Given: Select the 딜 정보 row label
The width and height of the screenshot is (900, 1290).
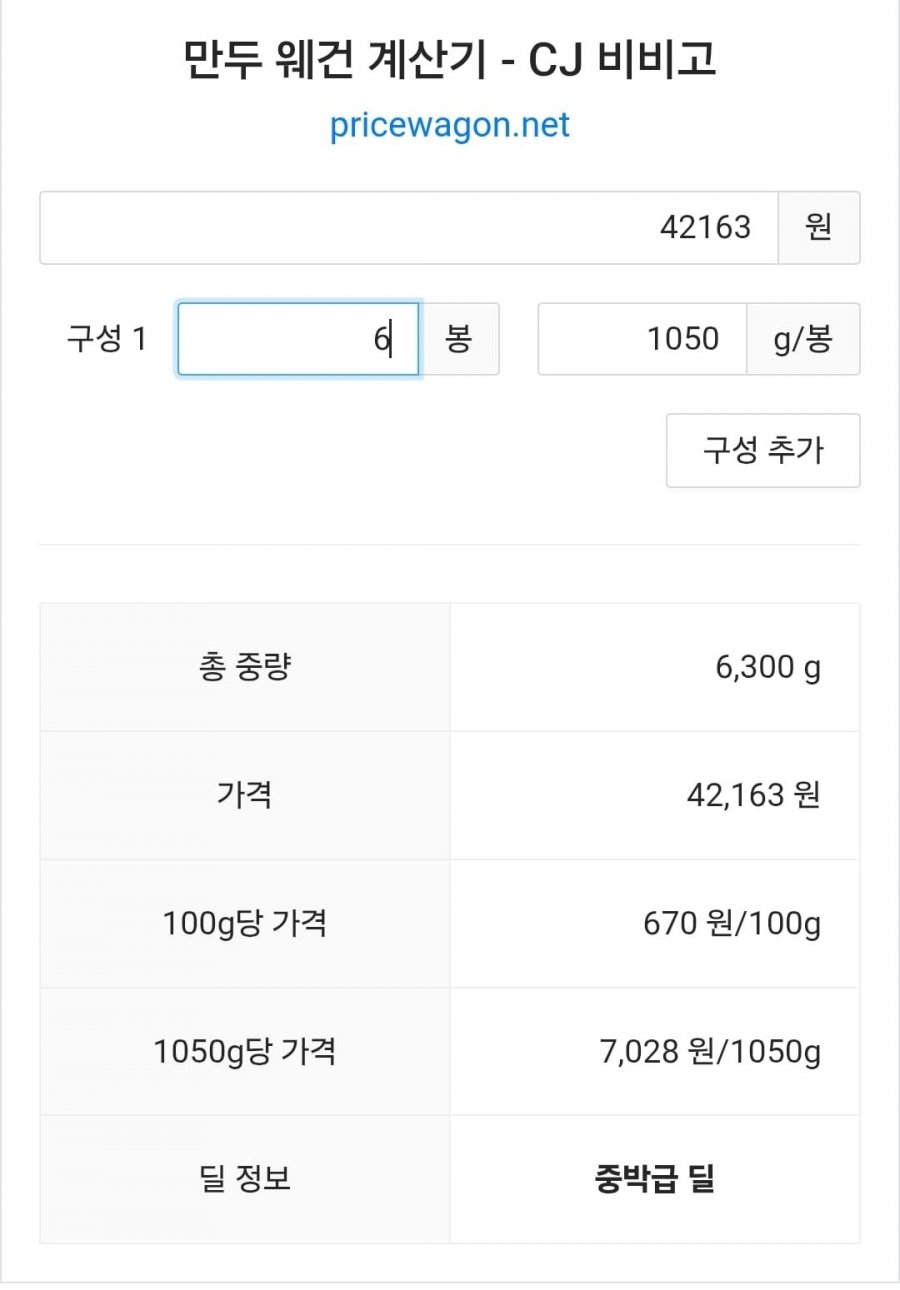Looking at the screenshot, I should 245,1179.
